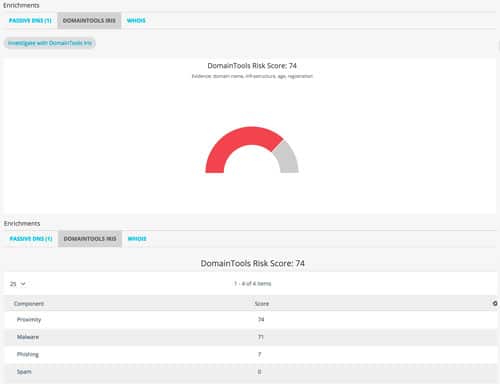Image resolution: width=500 pixels, height=384 pixels.
Task: Click Investigate with DomainTools Iris button
Action: 50,43
